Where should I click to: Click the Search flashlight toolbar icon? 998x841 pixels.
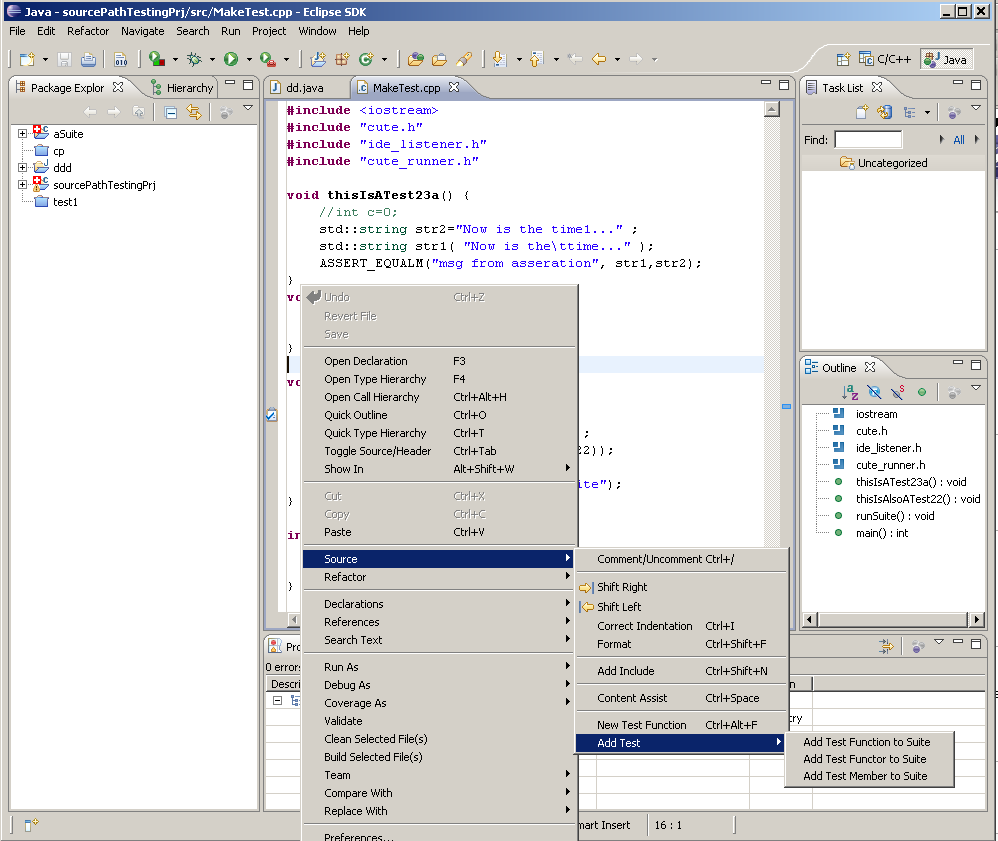(x=464, y=59)
